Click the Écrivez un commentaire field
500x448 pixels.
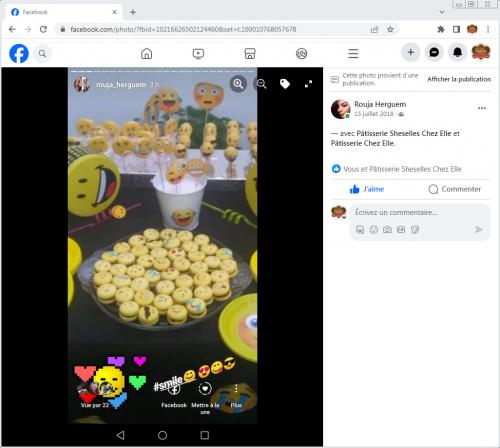click(420, 212)
